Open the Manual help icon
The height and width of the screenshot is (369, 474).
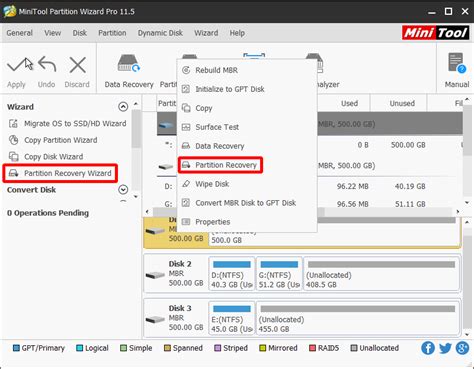457,62
